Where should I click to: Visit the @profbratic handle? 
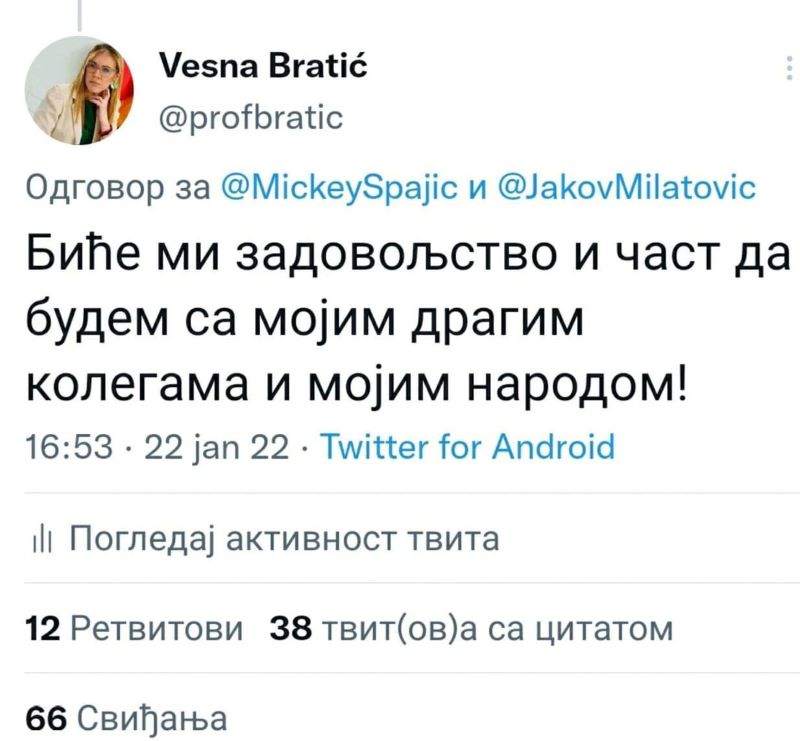pyautogui.click(x=251, y=118)
